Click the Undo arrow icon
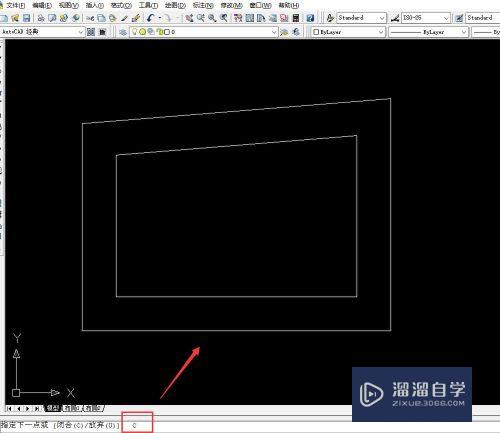The height and width of the screenshot is (433, 500). click(150, 18)
